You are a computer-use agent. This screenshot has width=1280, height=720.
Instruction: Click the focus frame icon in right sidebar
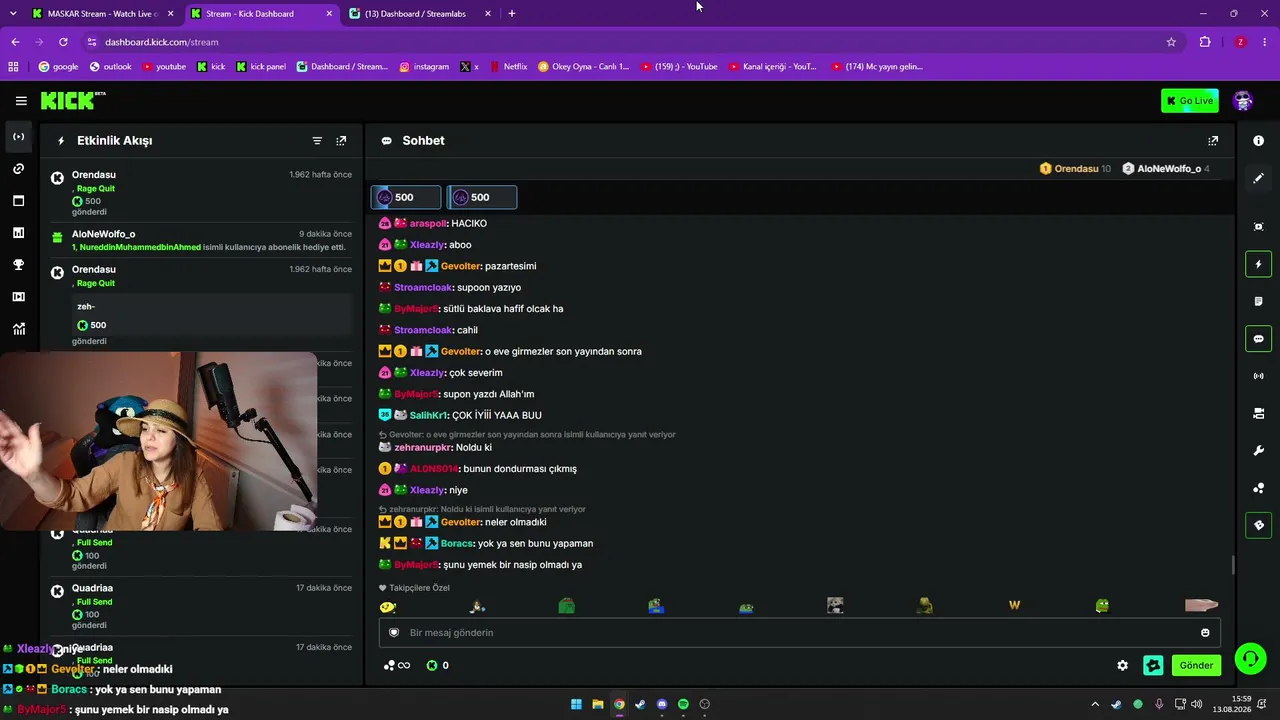(1258, 227)
